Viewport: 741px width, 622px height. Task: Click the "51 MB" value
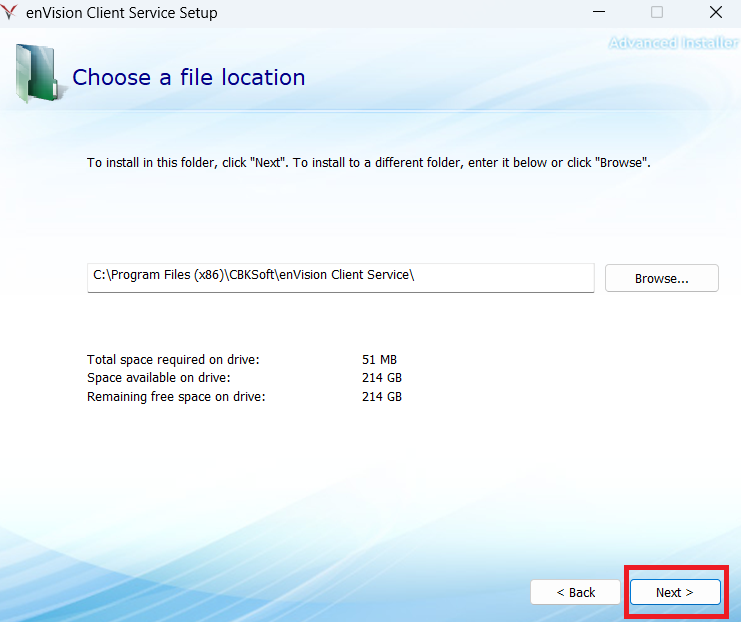tap(379, 360)
